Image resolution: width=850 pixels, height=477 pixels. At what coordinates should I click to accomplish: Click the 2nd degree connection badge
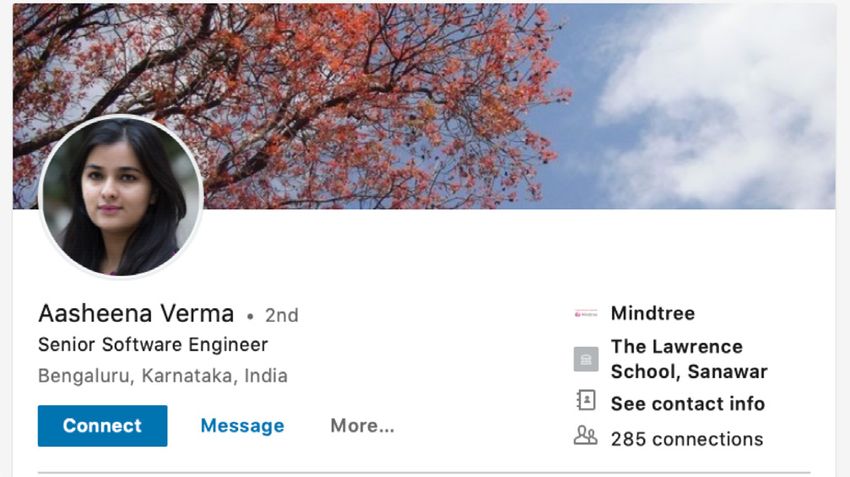click(x=281, y=315)
